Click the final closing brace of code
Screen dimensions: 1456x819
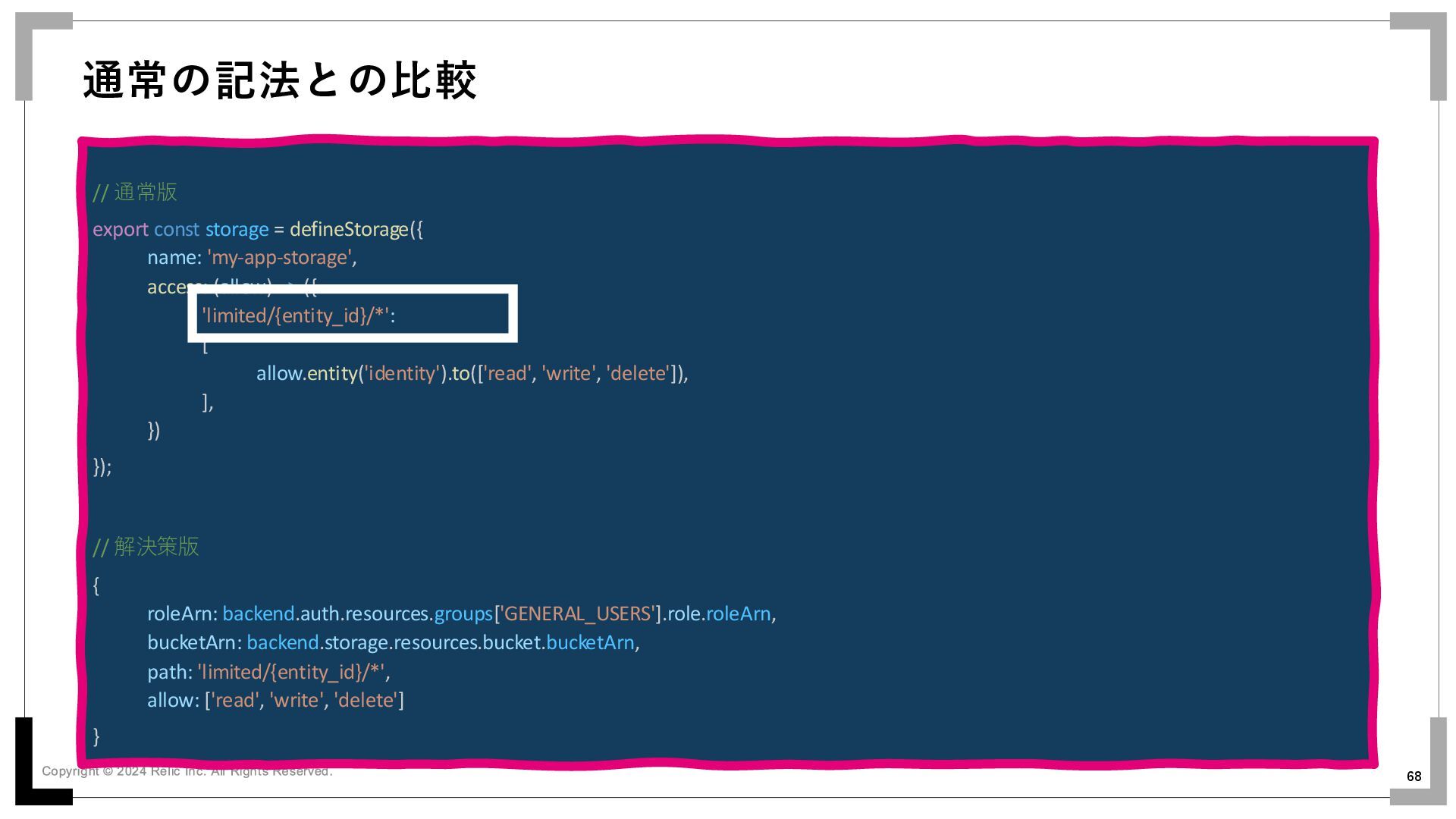click(x=96, y=736)
